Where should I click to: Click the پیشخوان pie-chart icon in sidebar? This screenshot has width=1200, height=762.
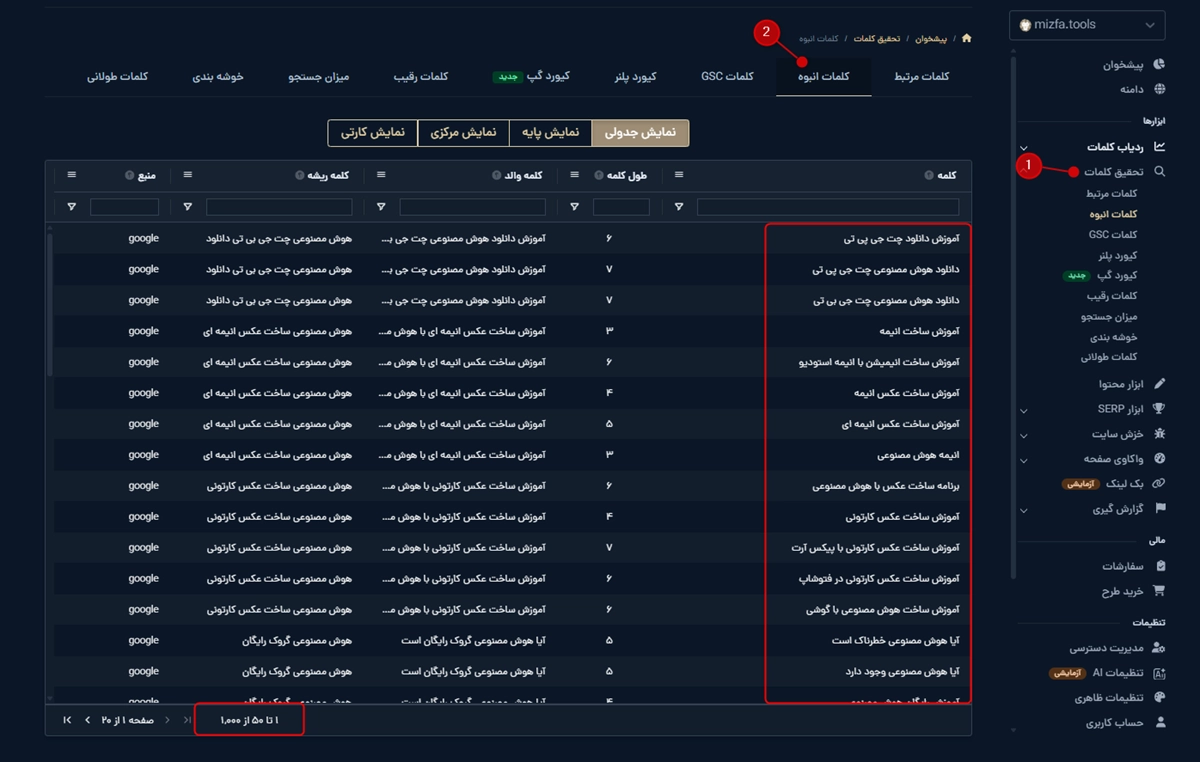1159,64
